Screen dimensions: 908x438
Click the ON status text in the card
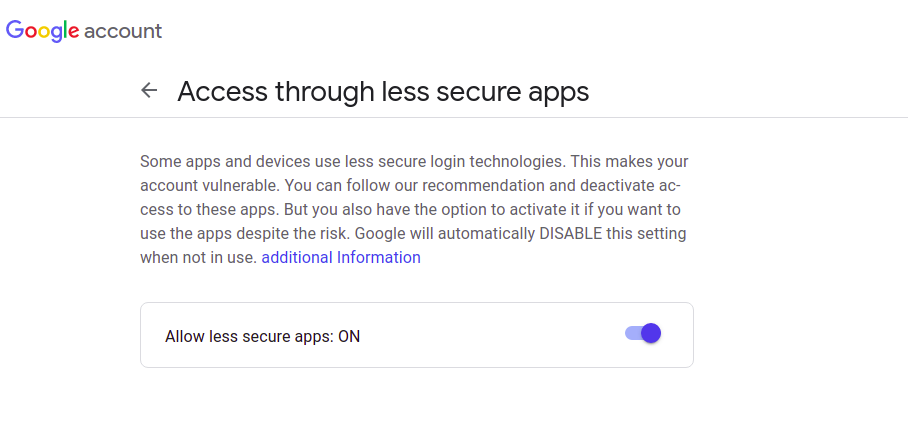349,336
